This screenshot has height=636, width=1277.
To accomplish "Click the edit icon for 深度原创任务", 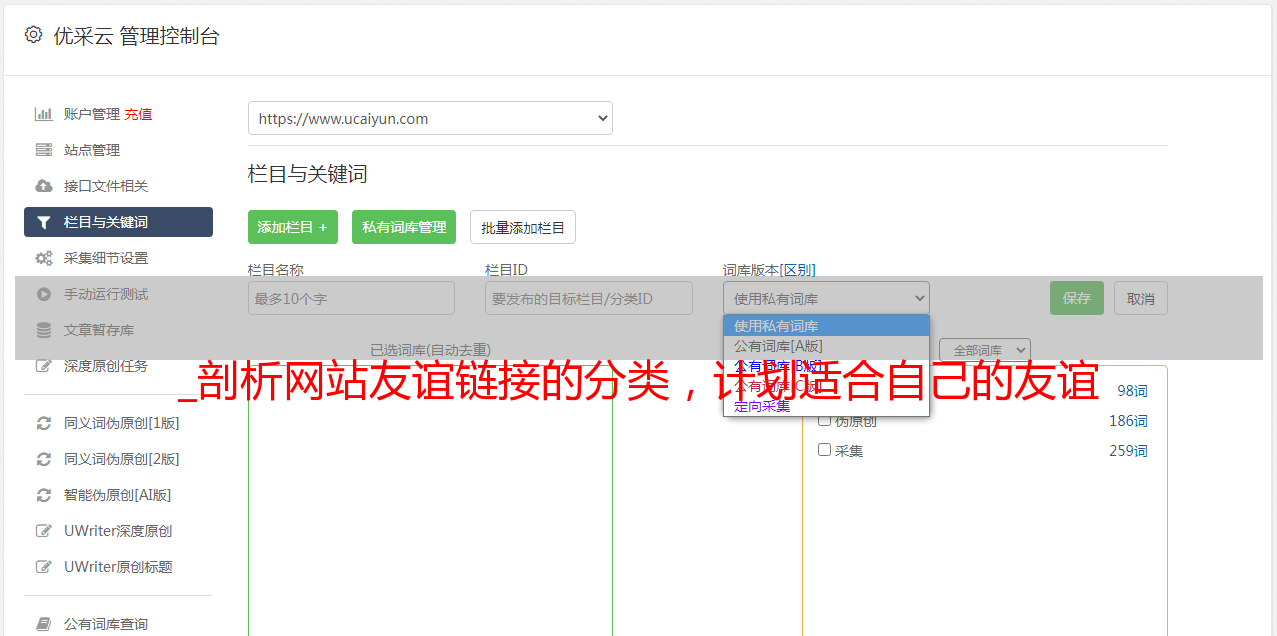I will click(43, 366).
